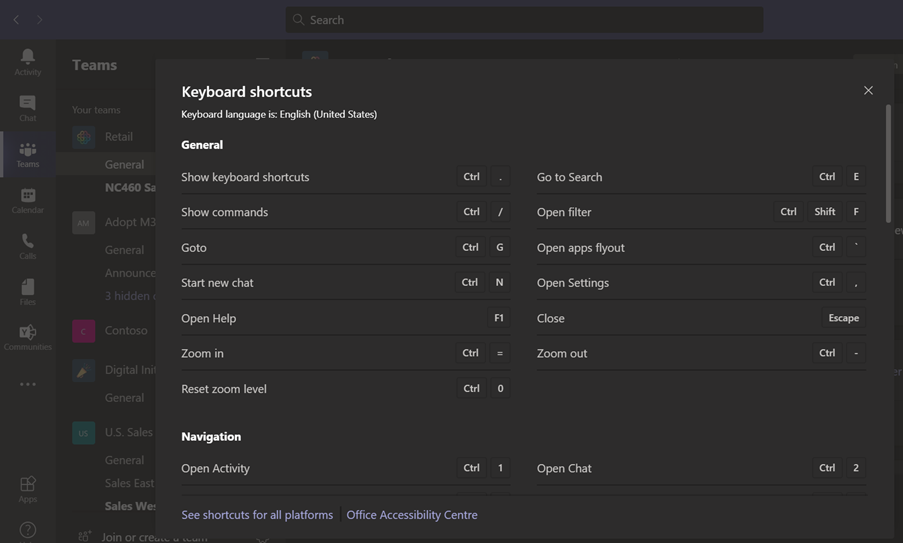
Task: Open the Communities icon
Action: [x=28, y=332]
